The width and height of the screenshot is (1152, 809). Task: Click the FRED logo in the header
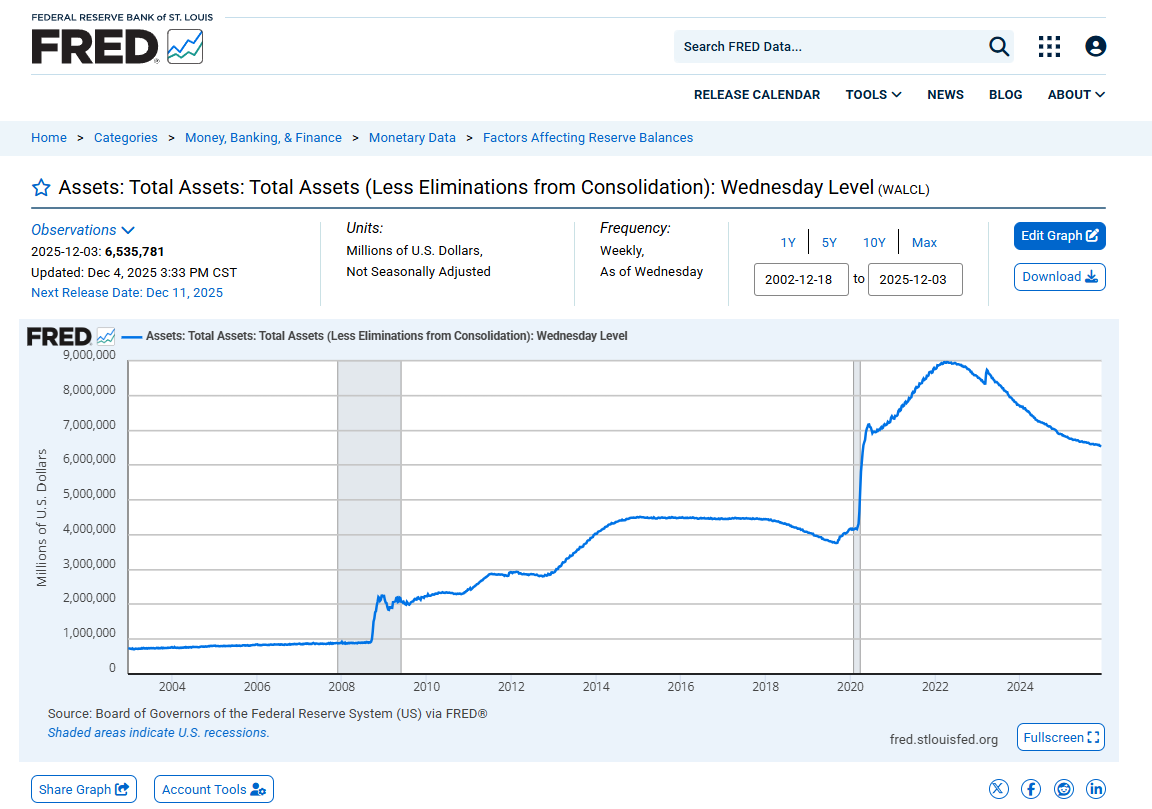(x=117, y=47)
